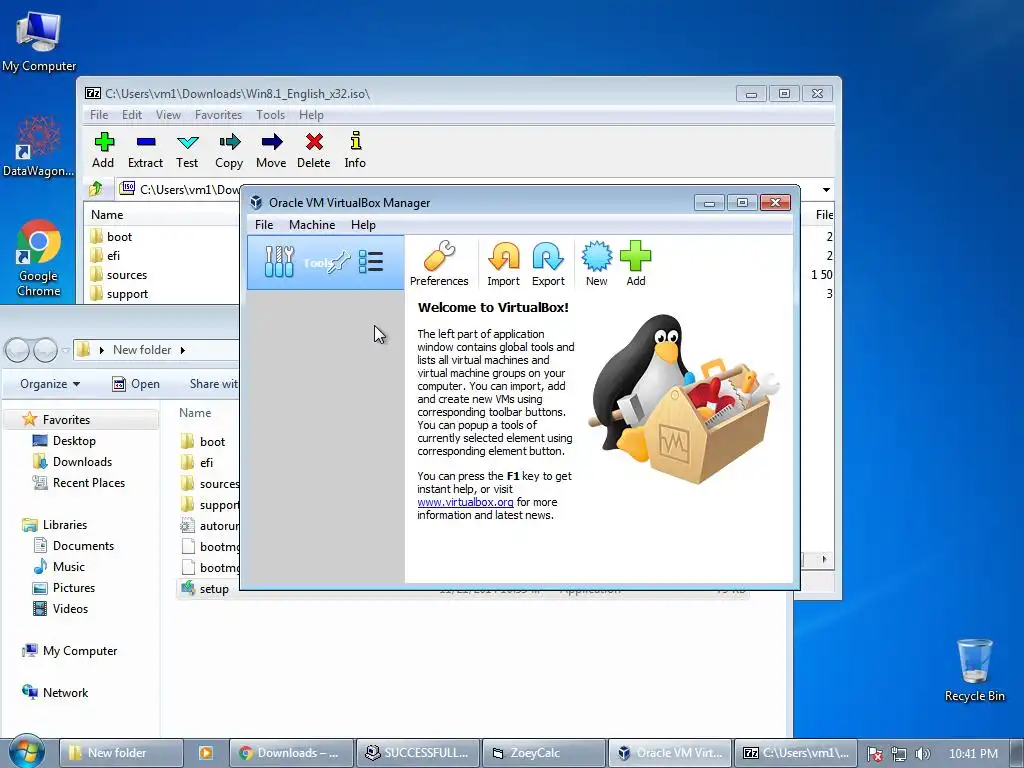Click Organize dropdown in Explorer
The image size is (1024, 768).
(50, 384)
